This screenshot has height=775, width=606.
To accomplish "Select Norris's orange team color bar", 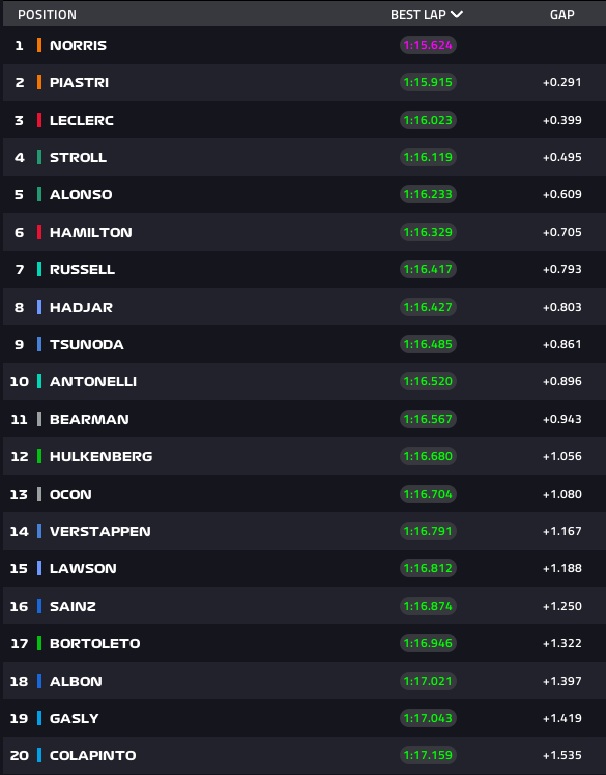I will (38, 45).
